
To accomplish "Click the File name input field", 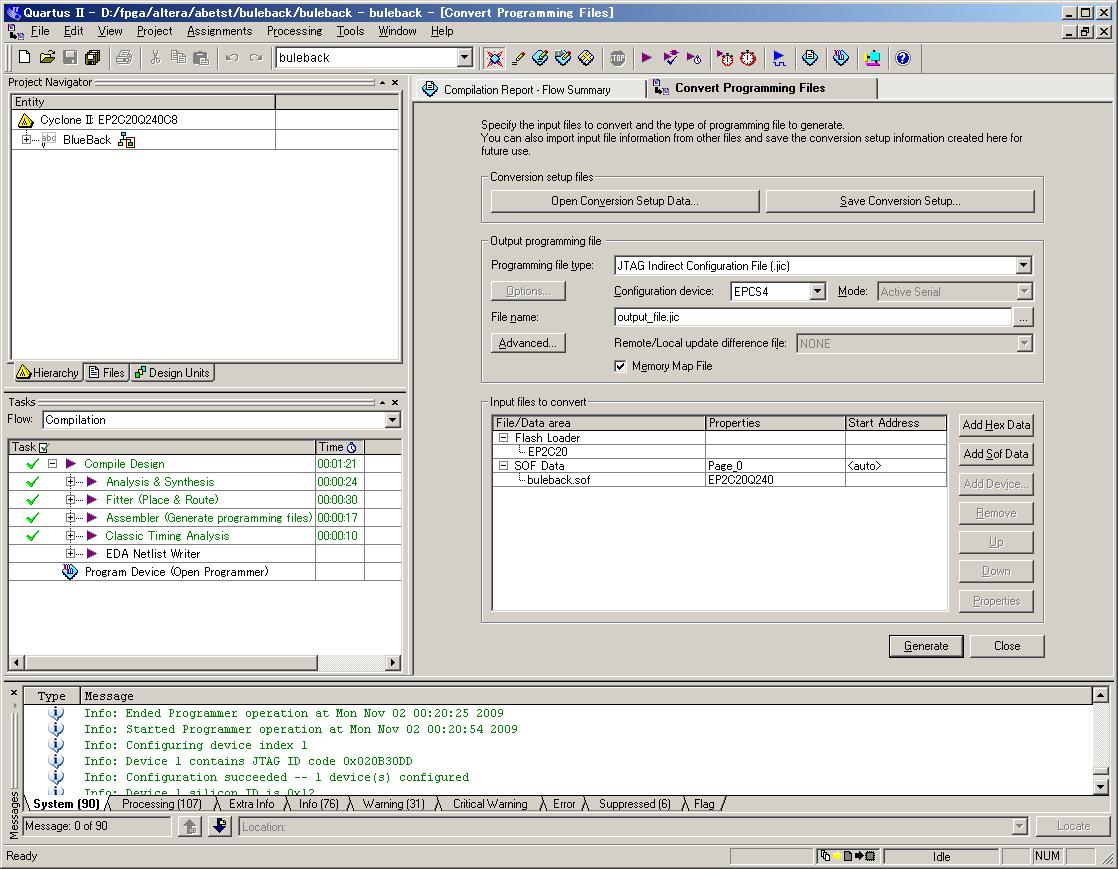I will pyautogui.click(x=812, y=317).
